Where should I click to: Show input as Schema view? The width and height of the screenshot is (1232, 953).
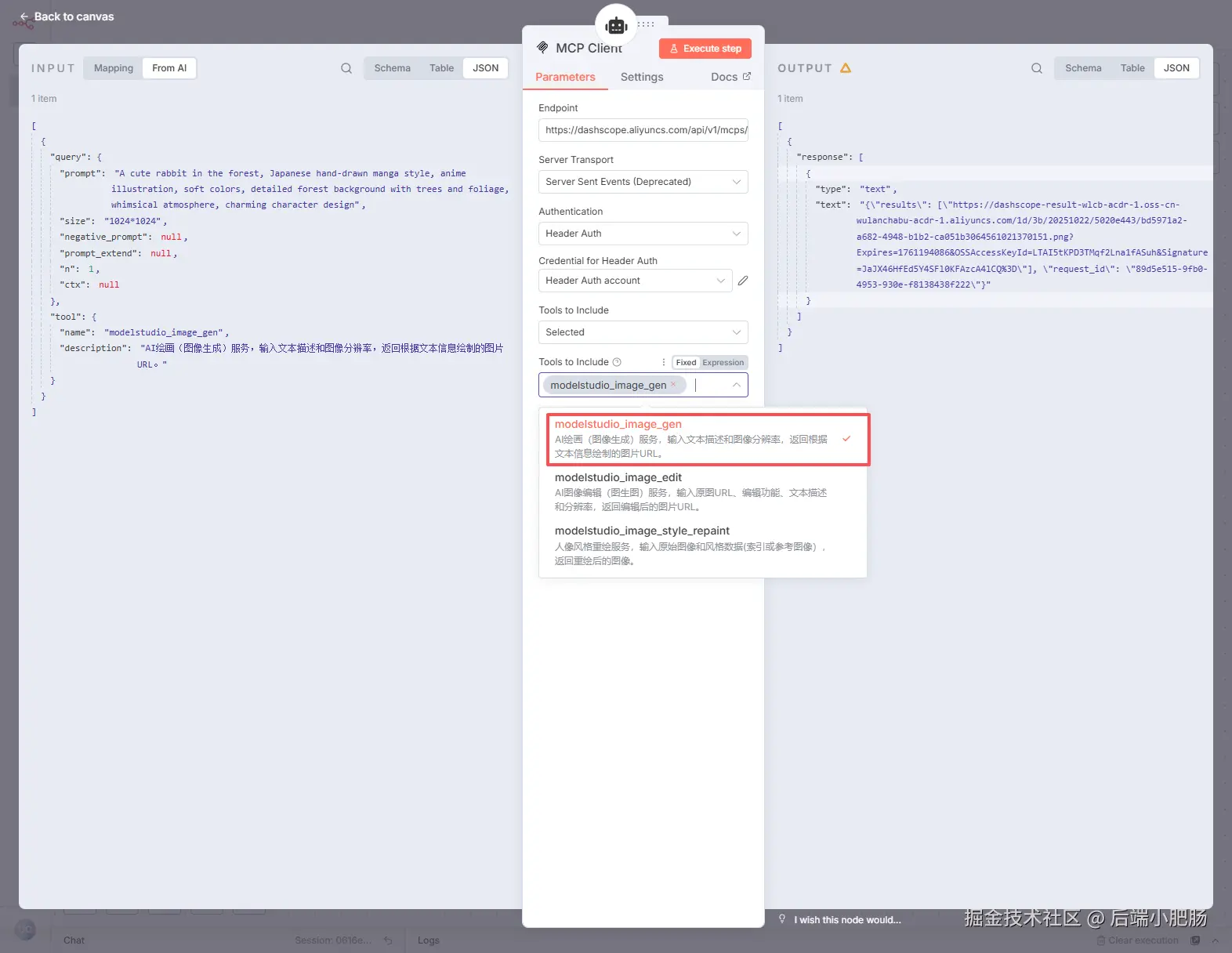[392, 68]
